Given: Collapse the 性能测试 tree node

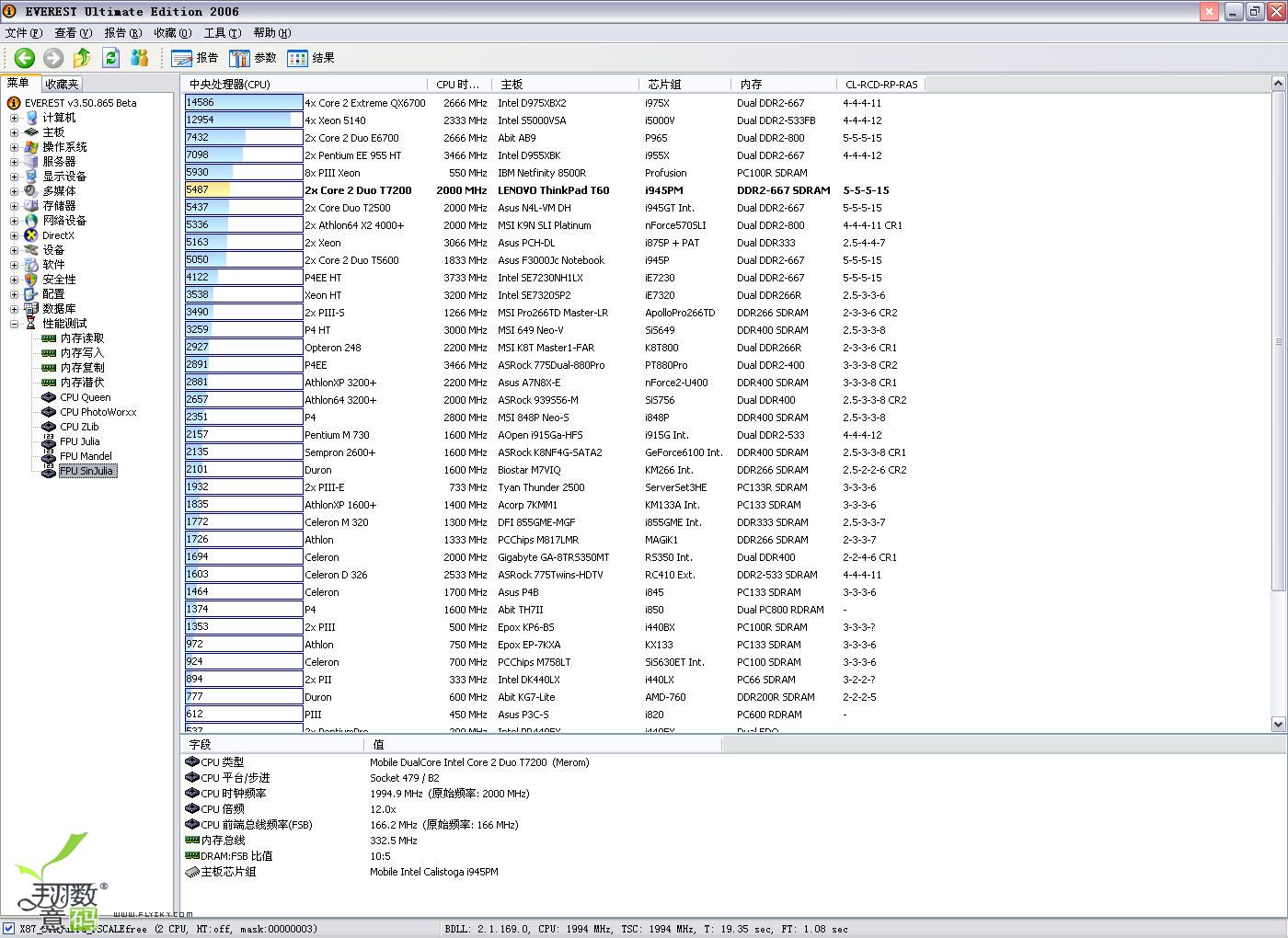Looking at the screenshot, I should point(14,324).
